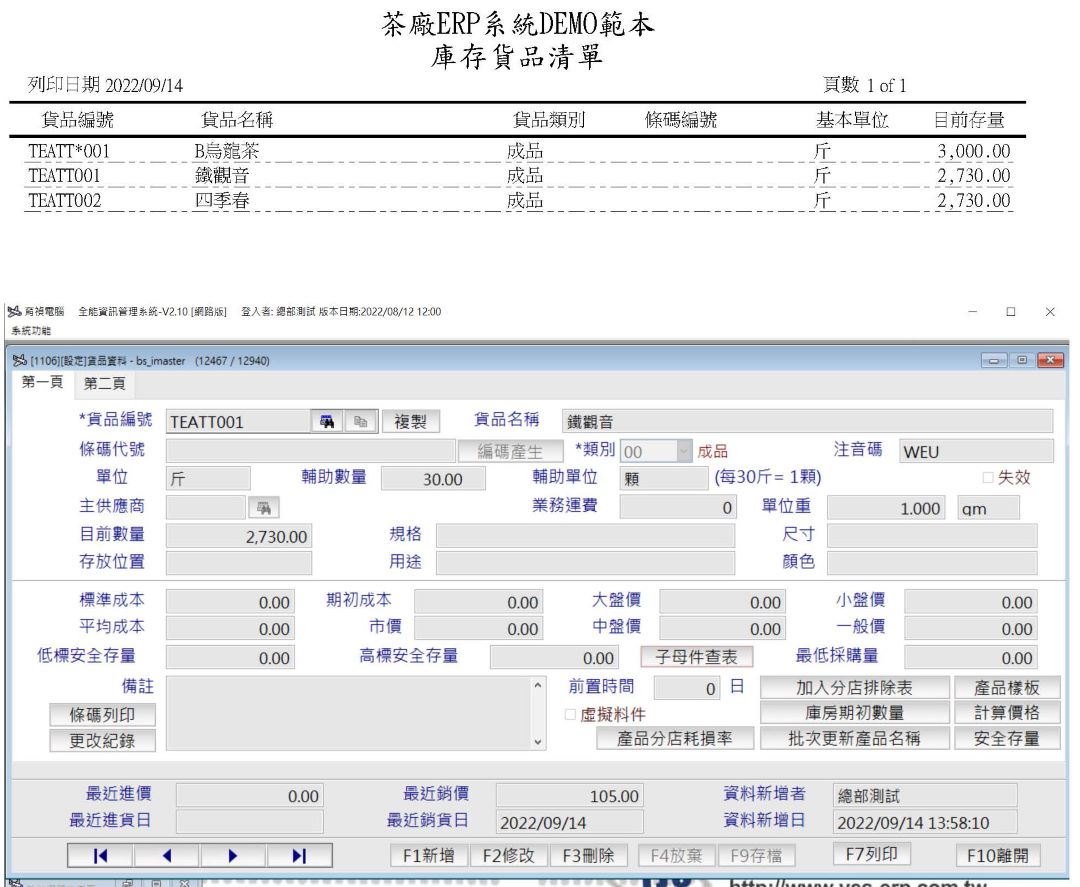Click the TEATT*001 row in inventory list
Viewport: 1080px width, 887px height.
519,151
